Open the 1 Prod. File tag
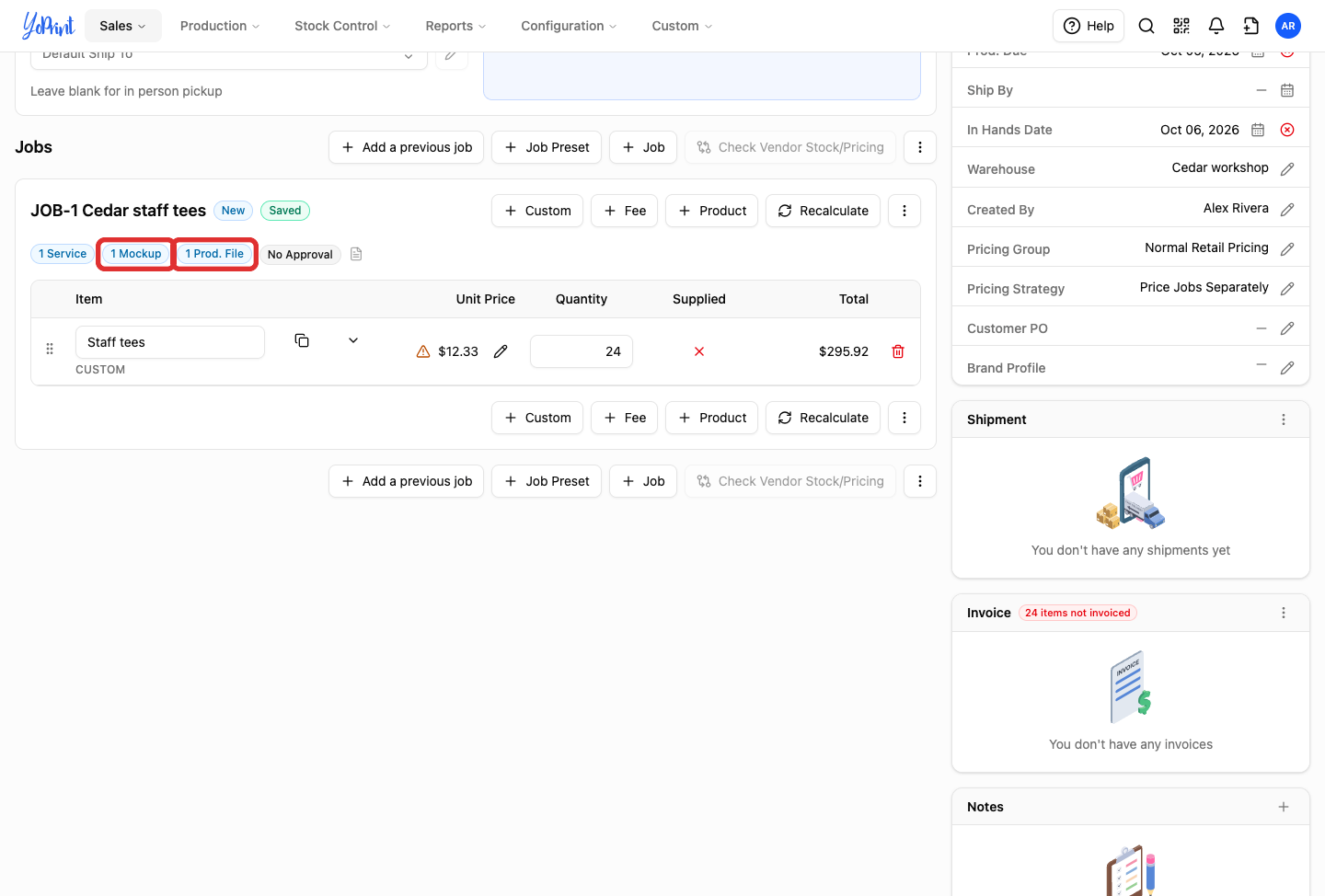 click(214, 254)
